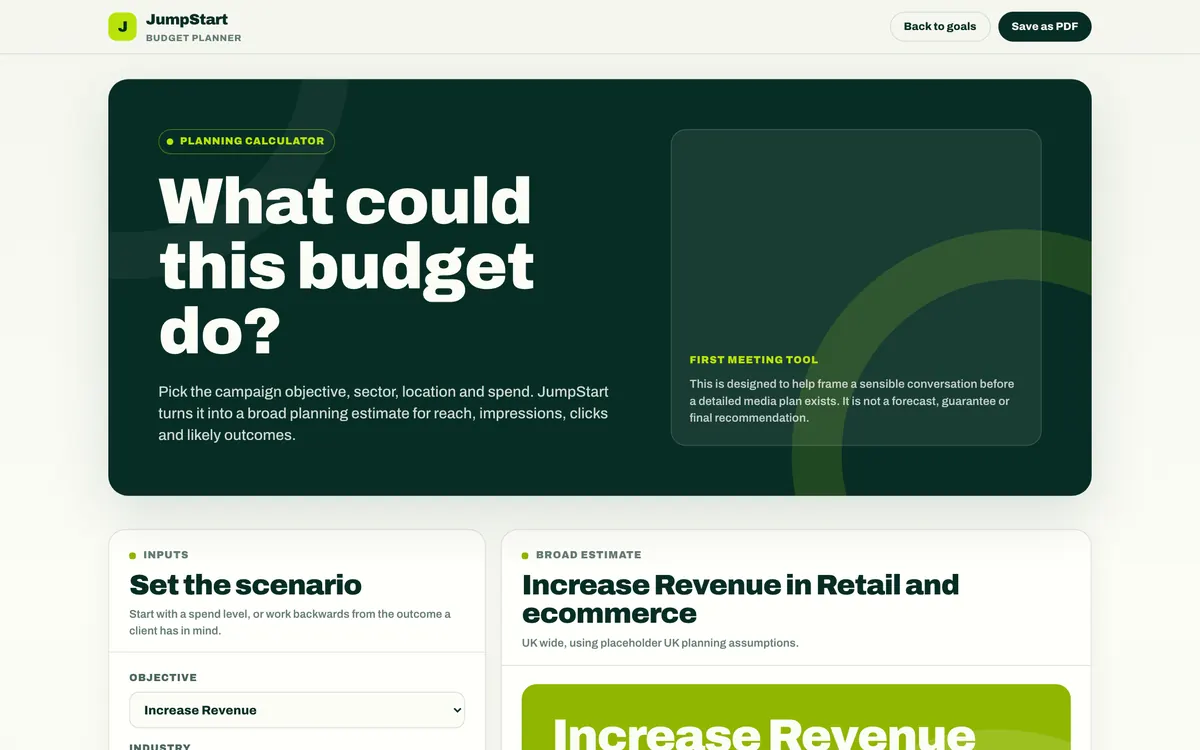
Task: Click the BROAD ESTIMATE section label
Action: 589,555
